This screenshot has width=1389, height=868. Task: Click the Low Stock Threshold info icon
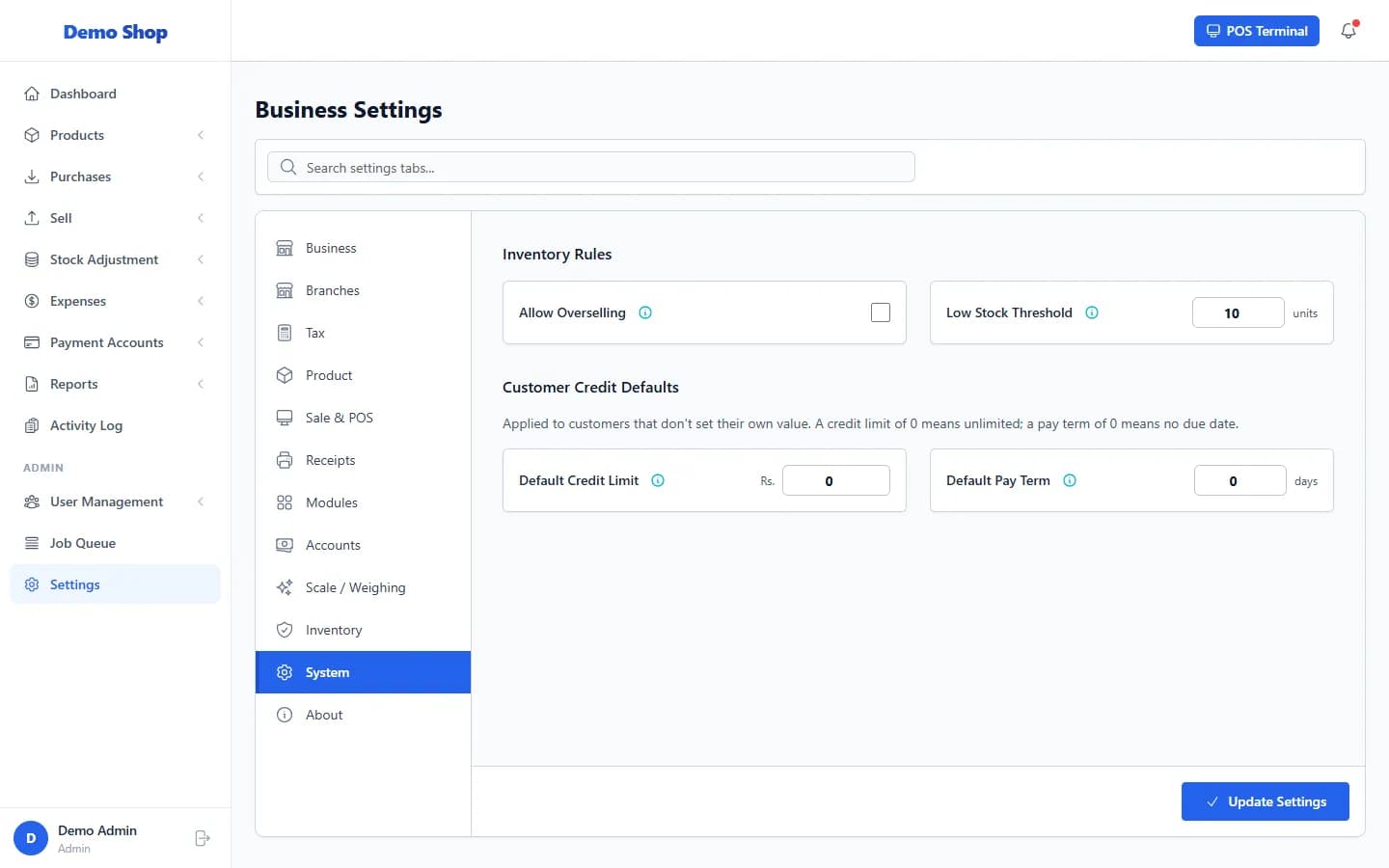[x=1092, y=312]
